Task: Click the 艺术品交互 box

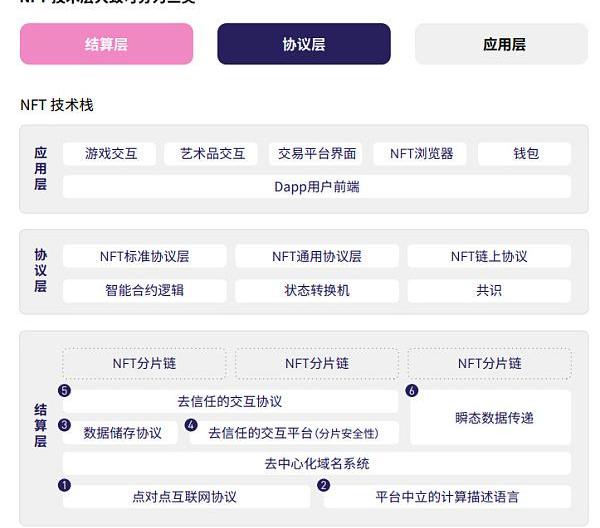Action: pos(212,154)
